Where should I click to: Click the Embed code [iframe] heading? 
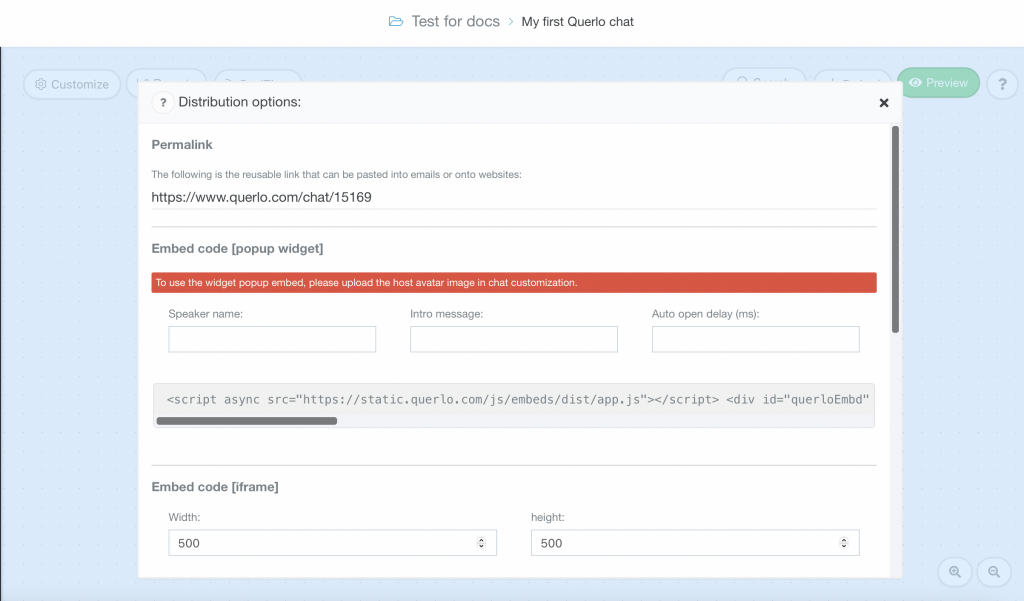coord(215,487)
